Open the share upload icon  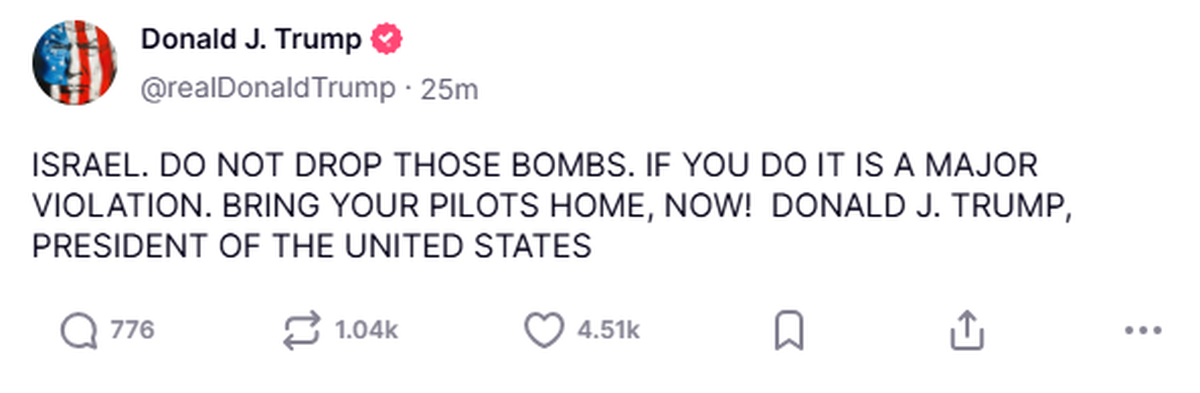point(967,330)
